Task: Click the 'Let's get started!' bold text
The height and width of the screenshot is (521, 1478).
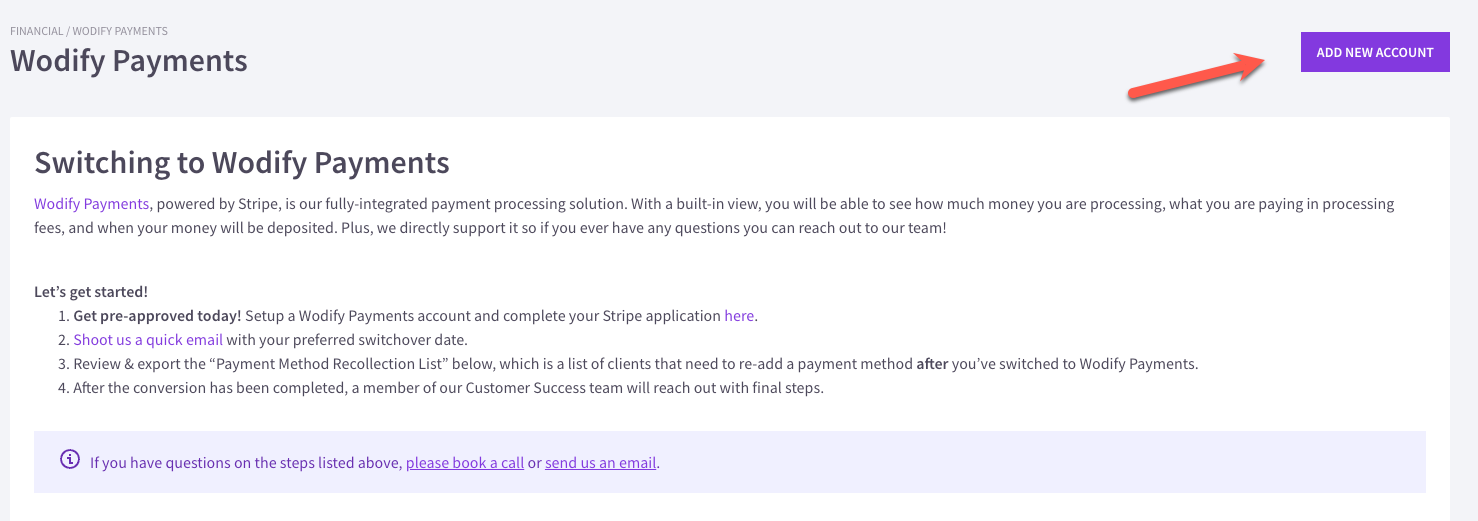Action: pyautogui.click(x=91, y=292)
